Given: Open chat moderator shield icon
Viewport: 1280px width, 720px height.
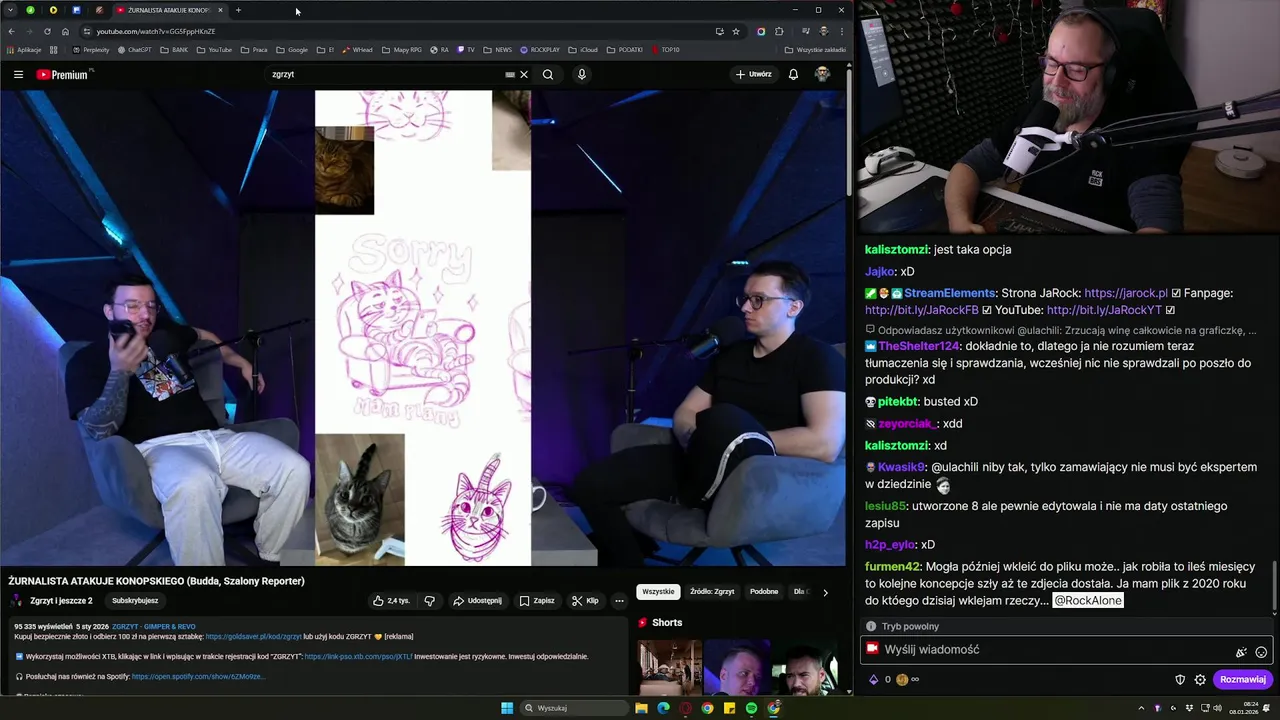Looking at the screenshot, I should [1180, 680].
